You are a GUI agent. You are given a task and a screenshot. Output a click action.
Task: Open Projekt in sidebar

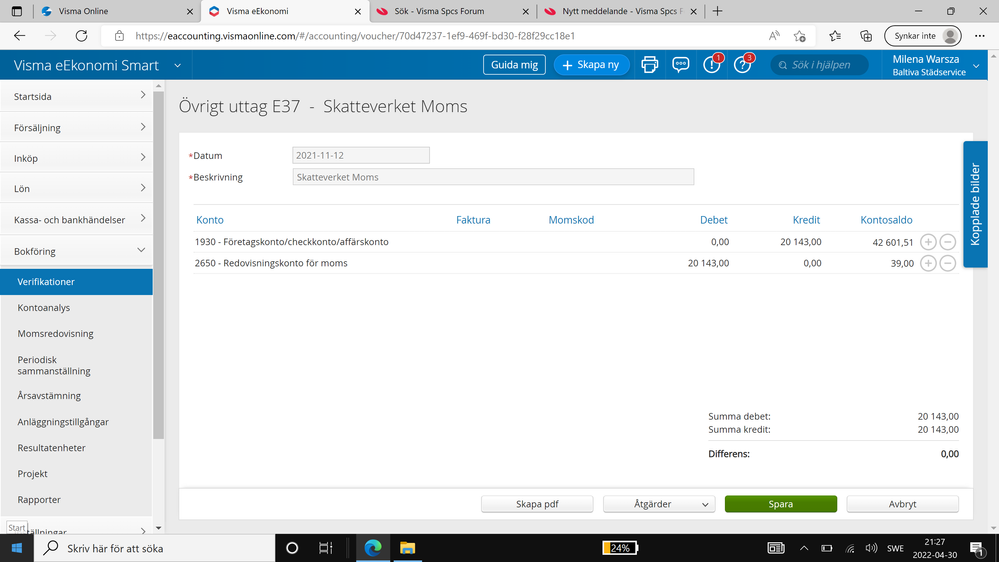click(32, 473)
